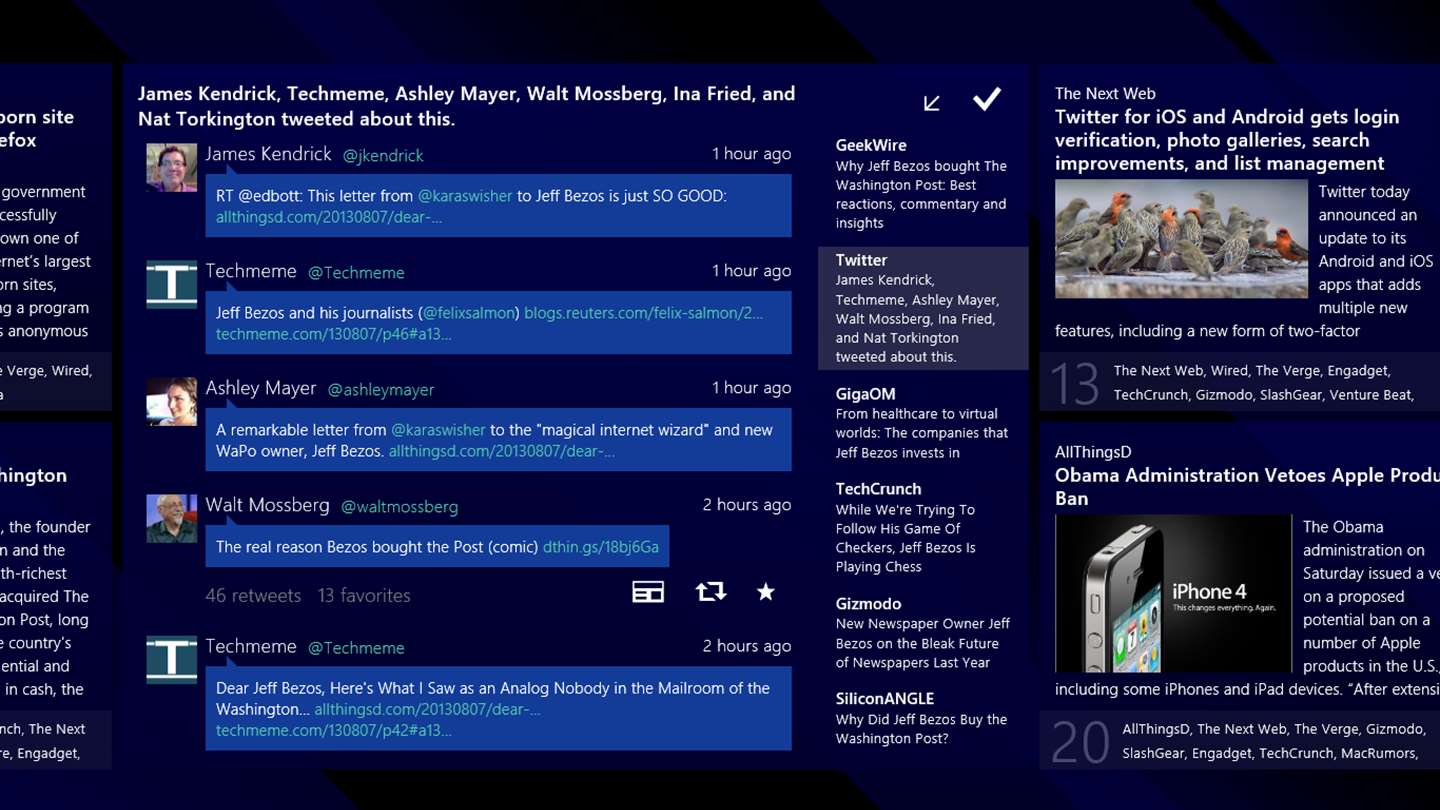
Task: Open techmeme.com/130807/p46#a13 link
Action: tap(333, 335)
